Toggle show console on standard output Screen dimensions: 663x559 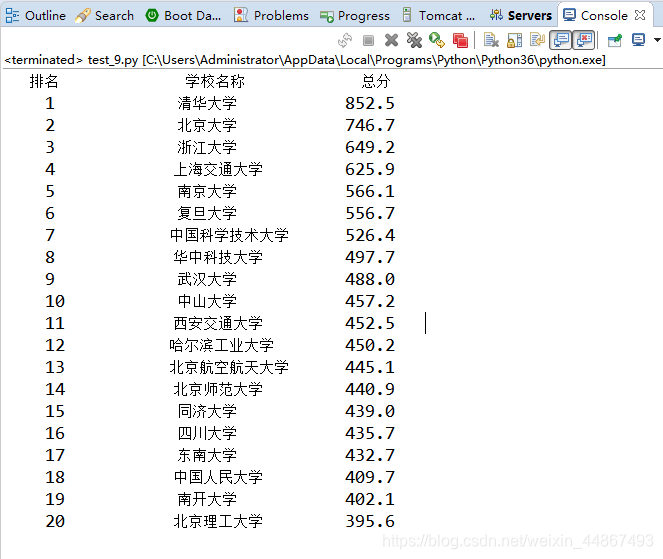pyautogui.click(x=561, y=40)
